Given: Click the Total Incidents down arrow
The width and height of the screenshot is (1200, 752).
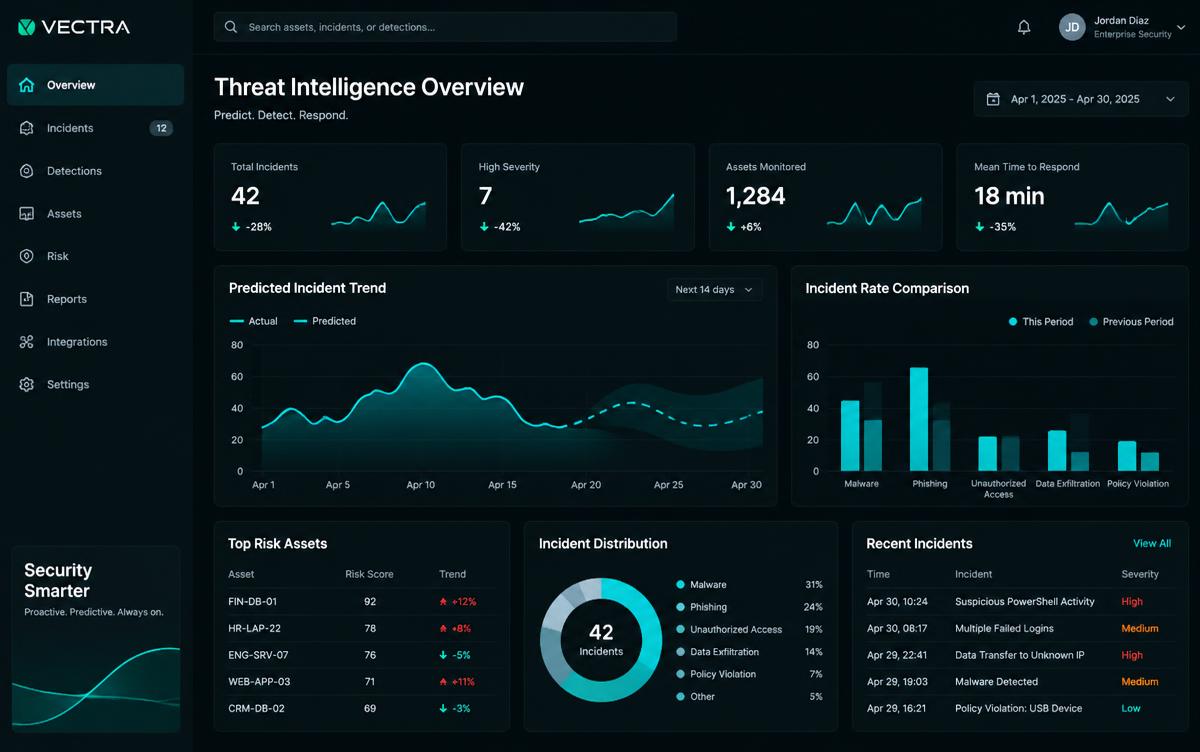Looking at the screenshot, I should coord(236,227).
